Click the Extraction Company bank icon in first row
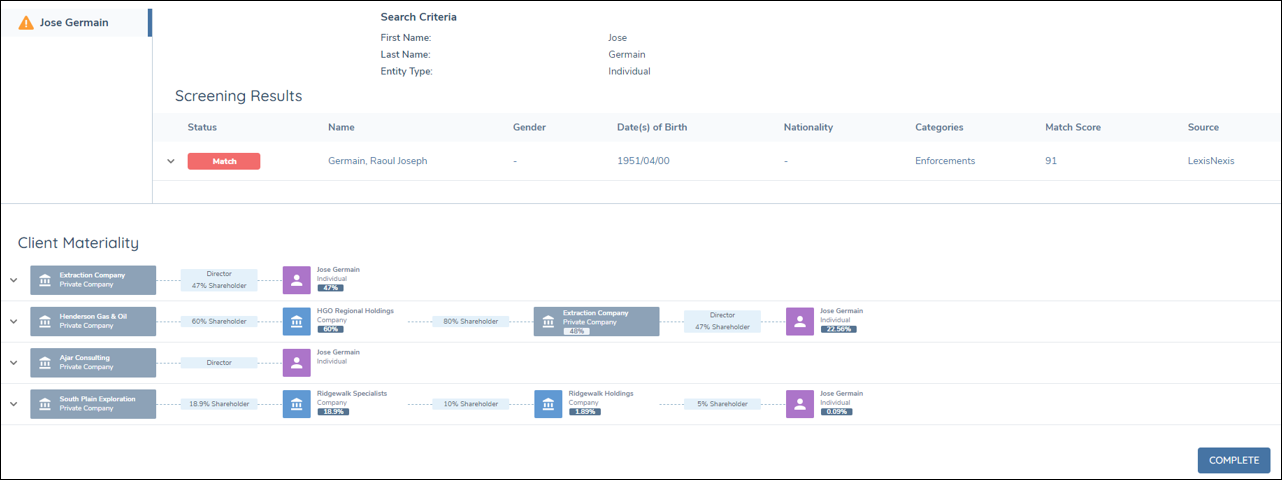 [x=44, y=280]
